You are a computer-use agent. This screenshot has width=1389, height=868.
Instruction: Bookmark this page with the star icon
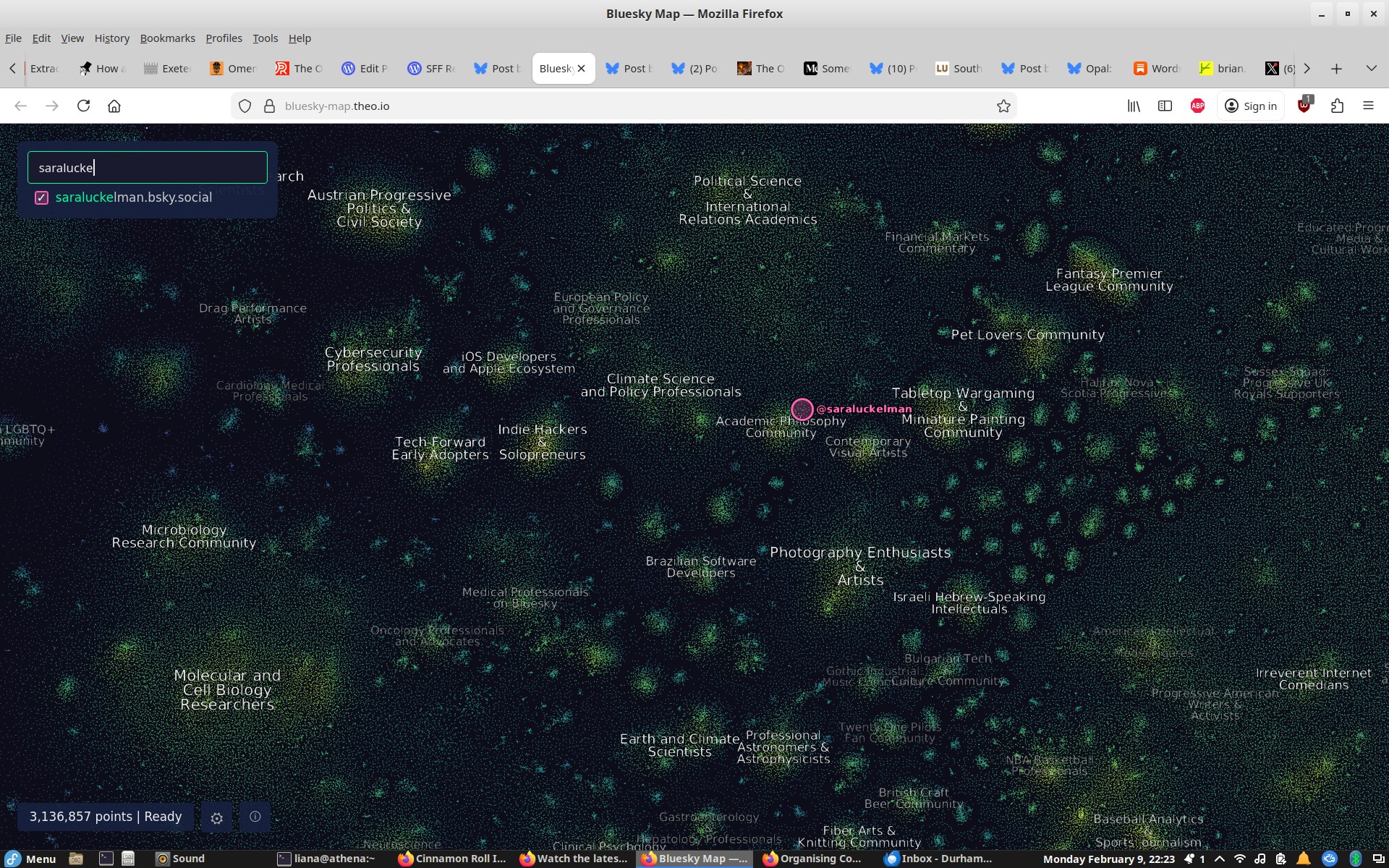pos(1003,106)
